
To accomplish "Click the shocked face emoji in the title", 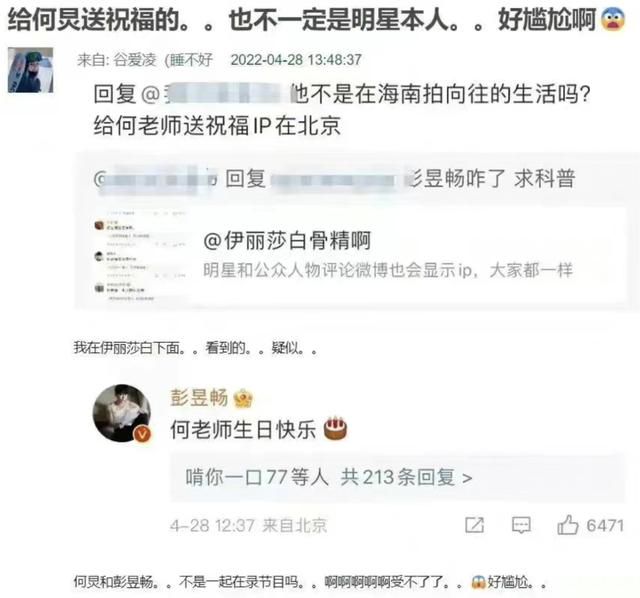I will (613, 19).
